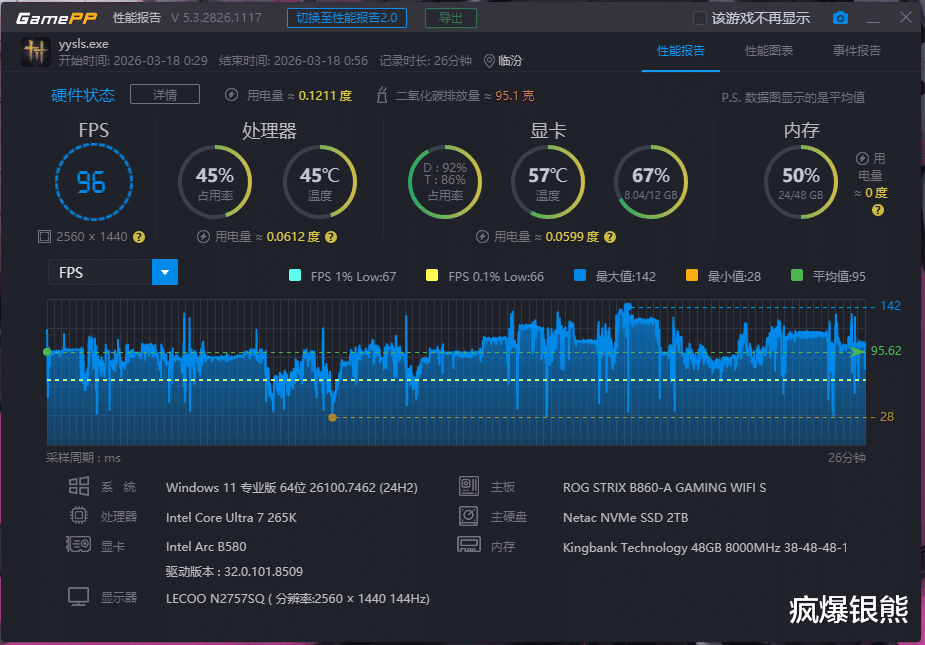
Task: Click the memory 50% gauge
Action: (x=801, y=182)
